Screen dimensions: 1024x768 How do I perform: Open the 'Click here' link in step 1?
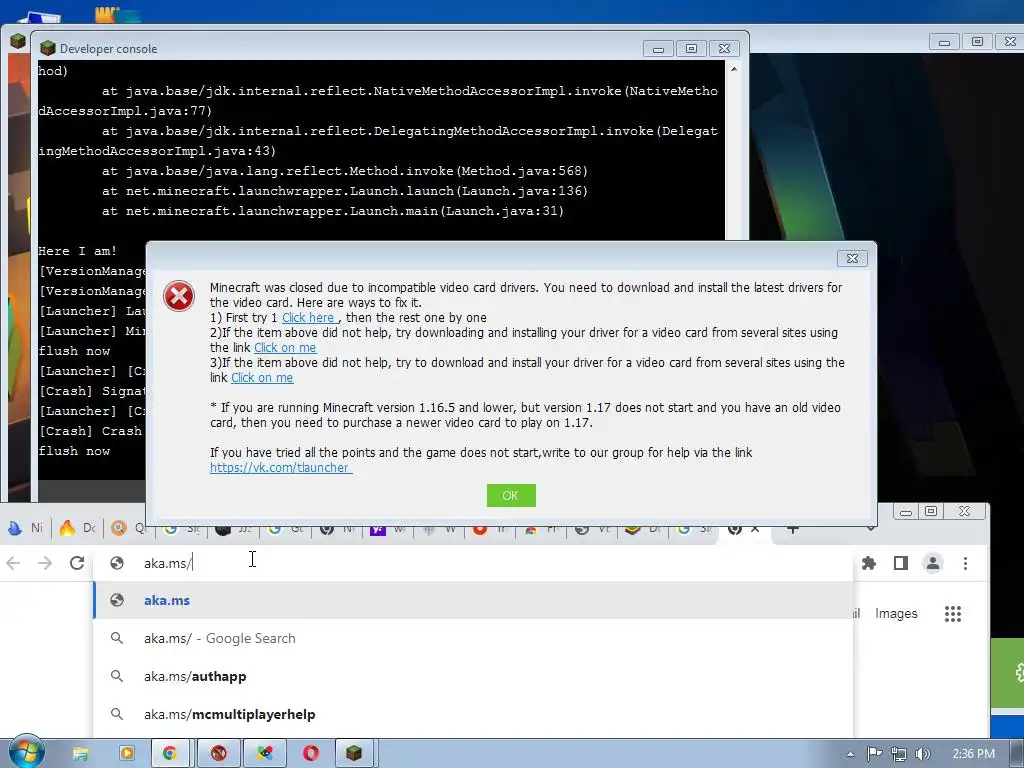[308, 317]
